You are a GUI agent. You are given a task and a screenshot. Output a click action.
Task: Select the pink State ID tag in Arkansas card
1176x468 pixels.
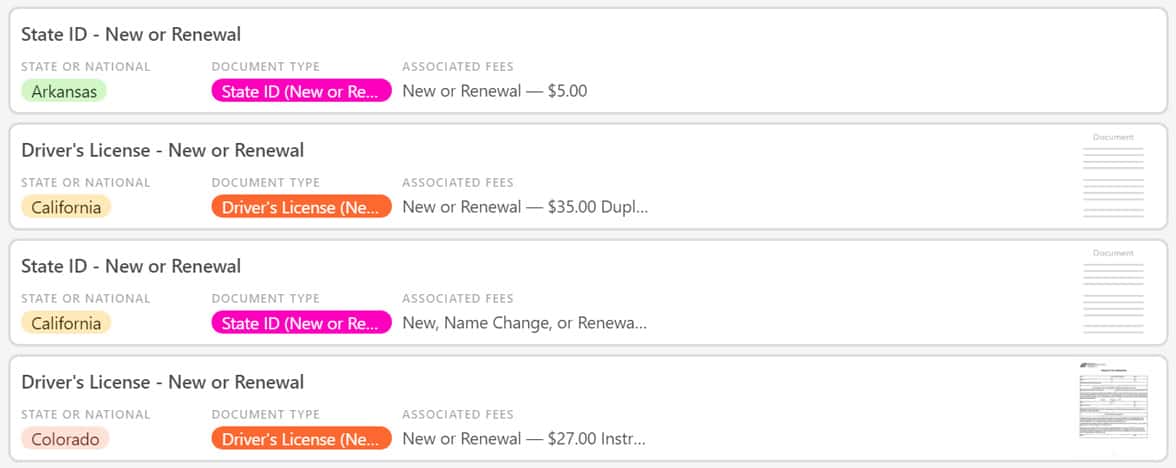(x=302, y=91)
